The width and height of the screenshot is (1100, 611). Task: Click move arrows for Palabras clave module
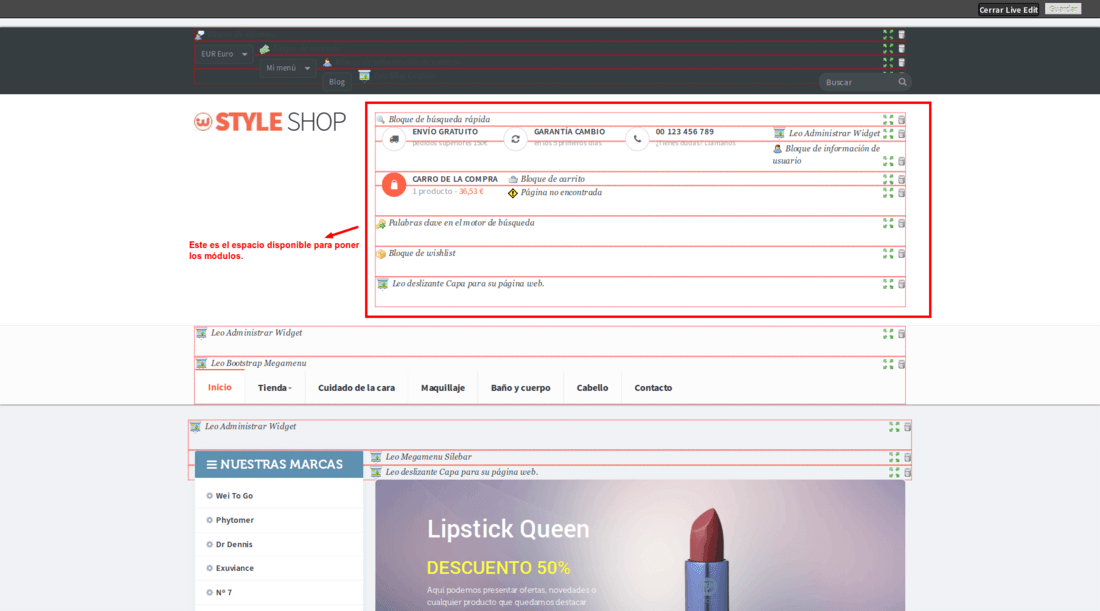[888, 223]
